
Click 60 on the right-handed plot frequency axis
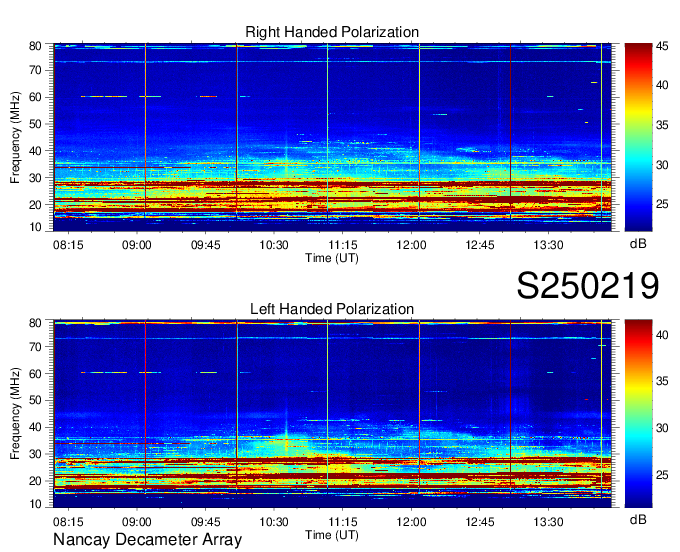point(35,97)
